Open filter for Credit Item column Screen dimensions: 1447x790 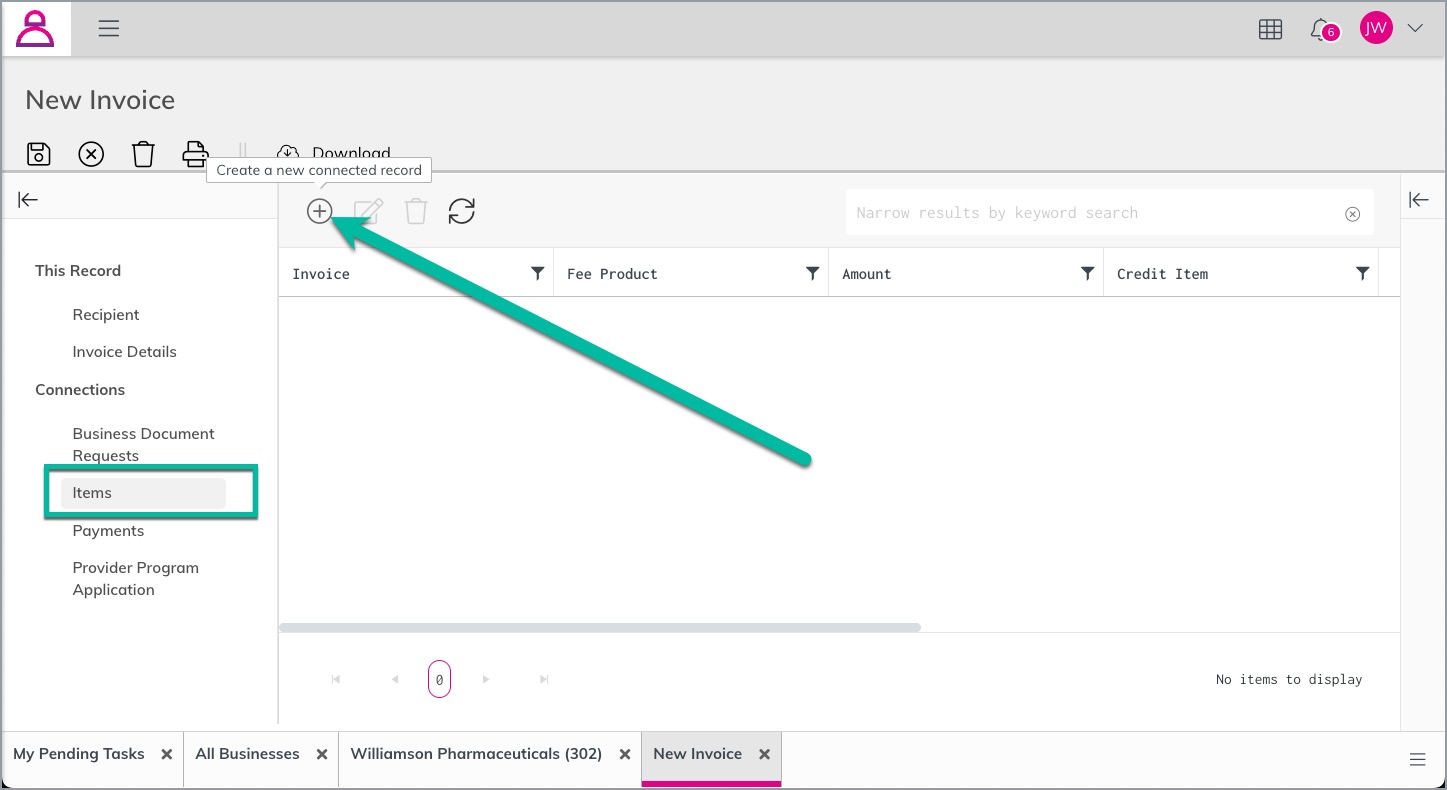pyautogui.click(x=1362, y=273)
